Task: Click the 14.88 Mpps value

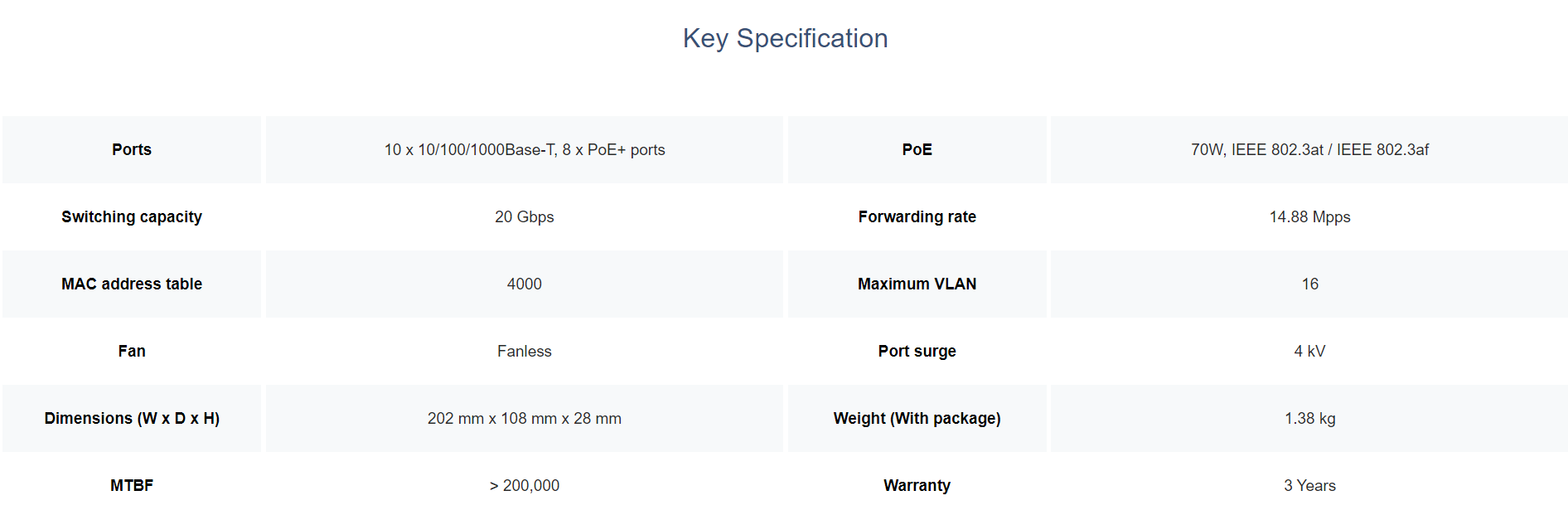Action: point(1309,216)
